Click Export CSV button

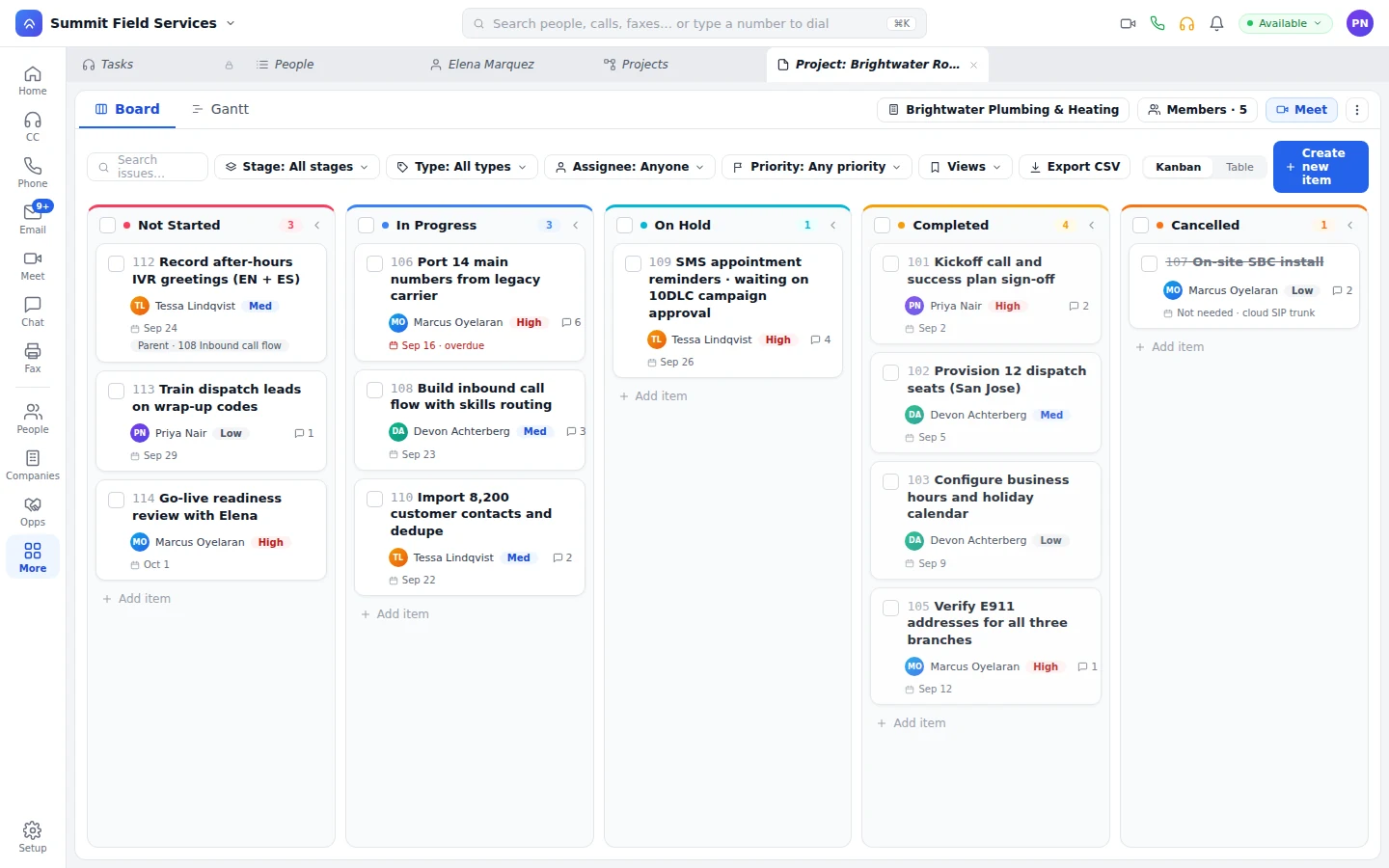point(1076,167)
